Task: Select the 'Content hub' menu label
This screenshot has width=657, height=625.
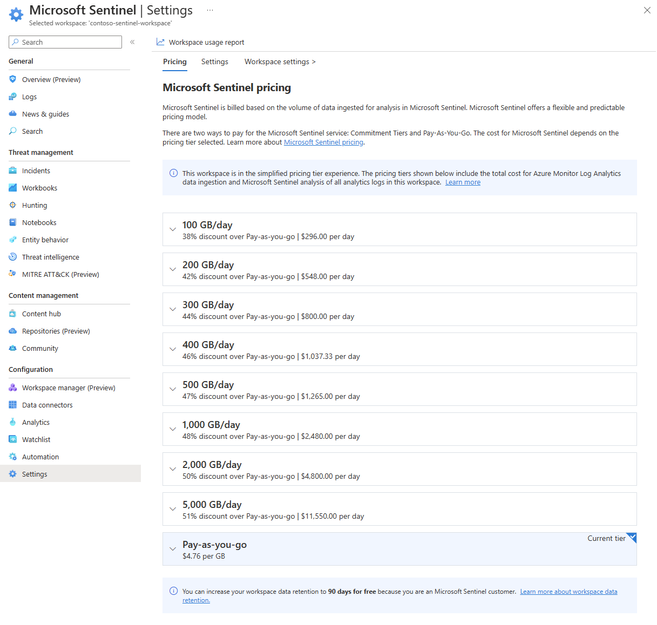Action: (x=41, y=314)
